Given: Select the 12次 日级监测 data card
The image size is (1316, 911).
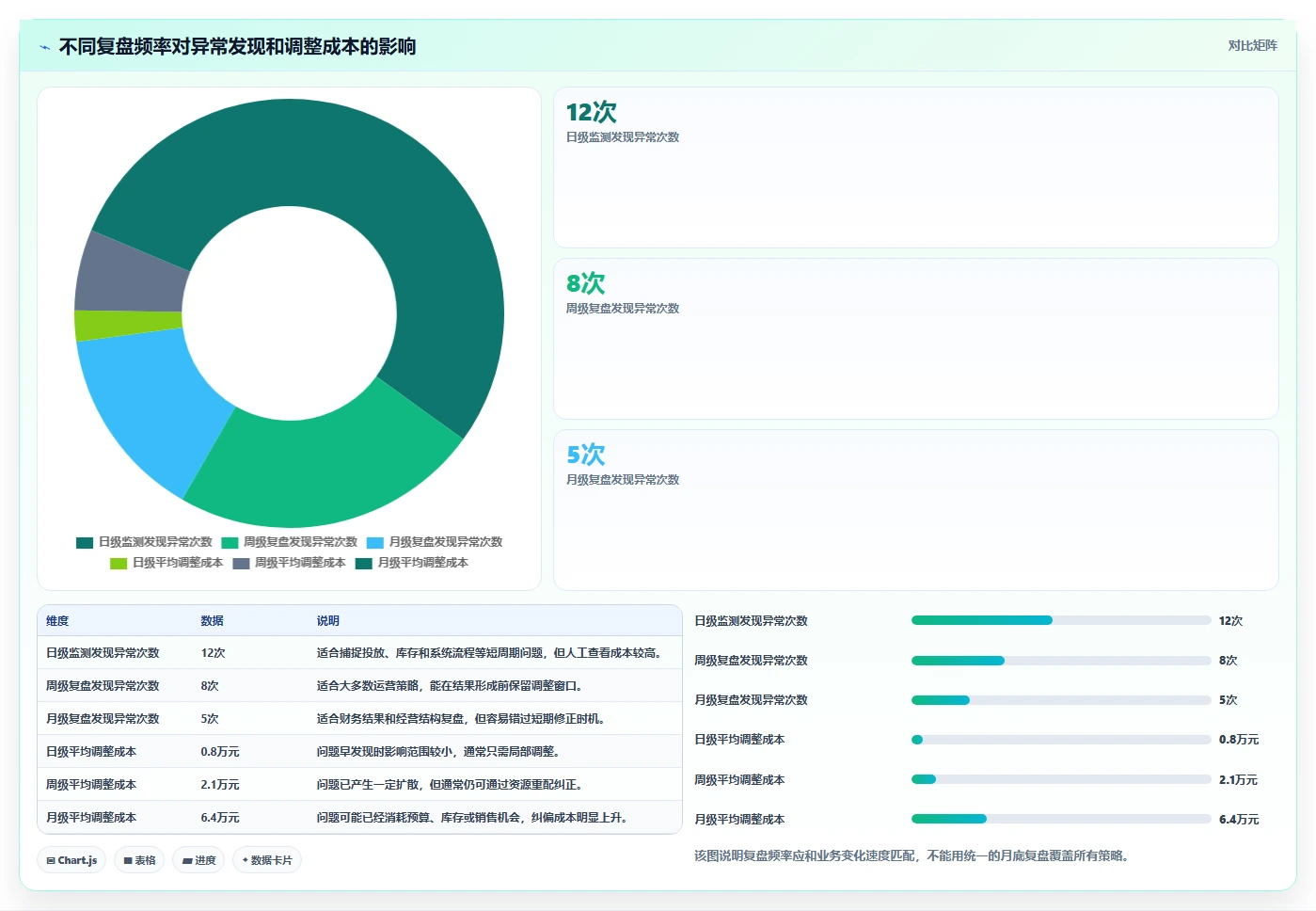Looking at the screenshot, I should pos(915,168).
